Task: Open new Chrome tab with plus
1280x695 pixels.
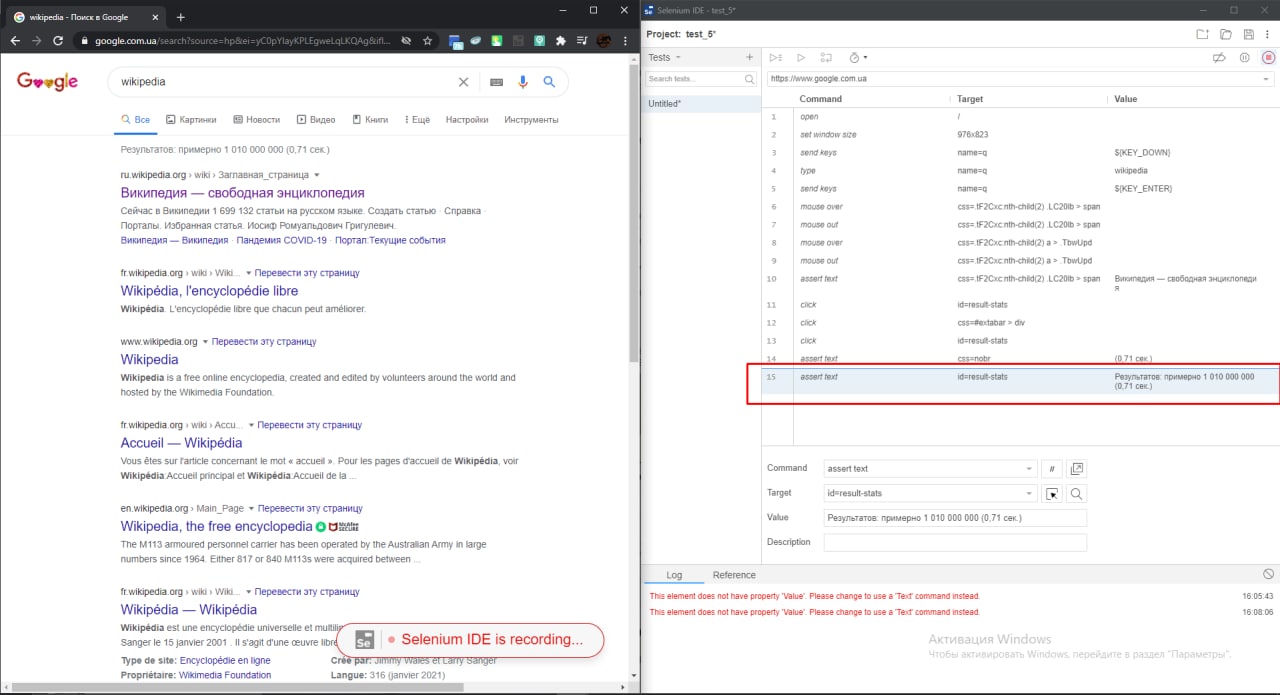Action: (x=181, y=17)
